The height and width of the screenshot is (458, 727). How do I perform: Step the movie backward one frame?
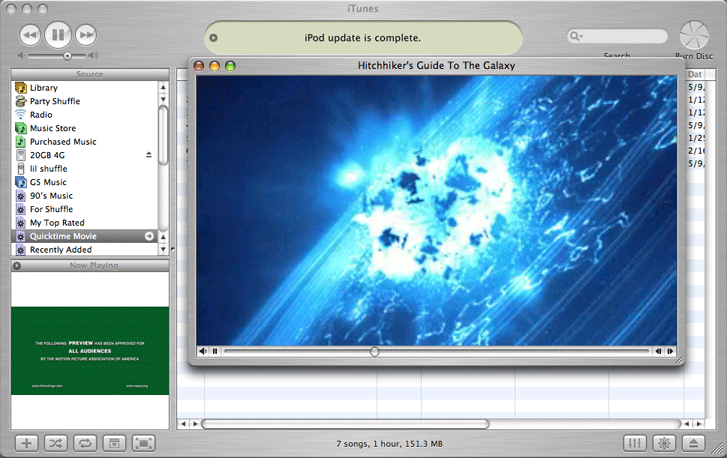click(658, 351)
